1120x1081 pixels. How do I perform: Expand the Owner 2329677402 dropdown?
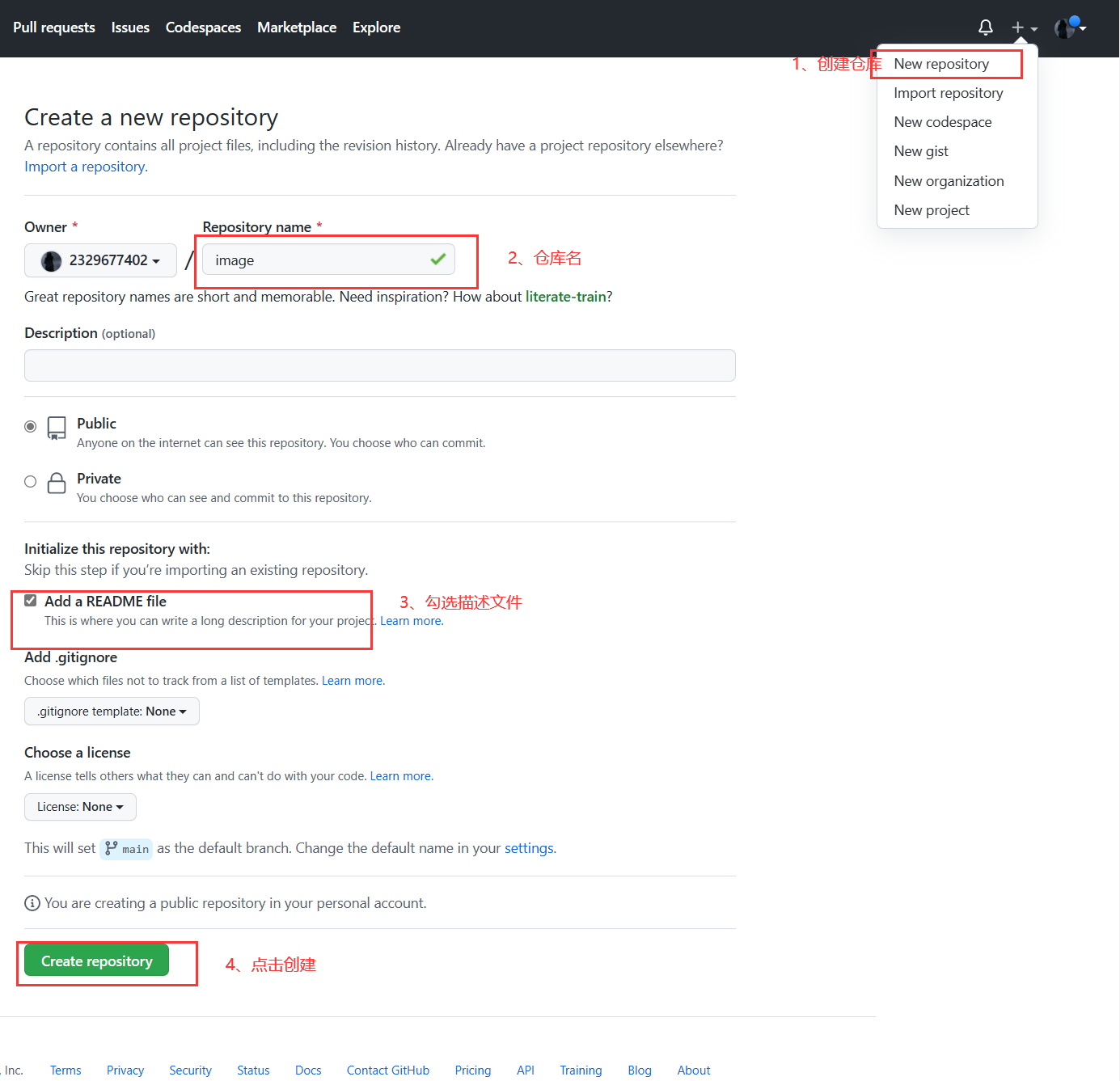point(100,260)
